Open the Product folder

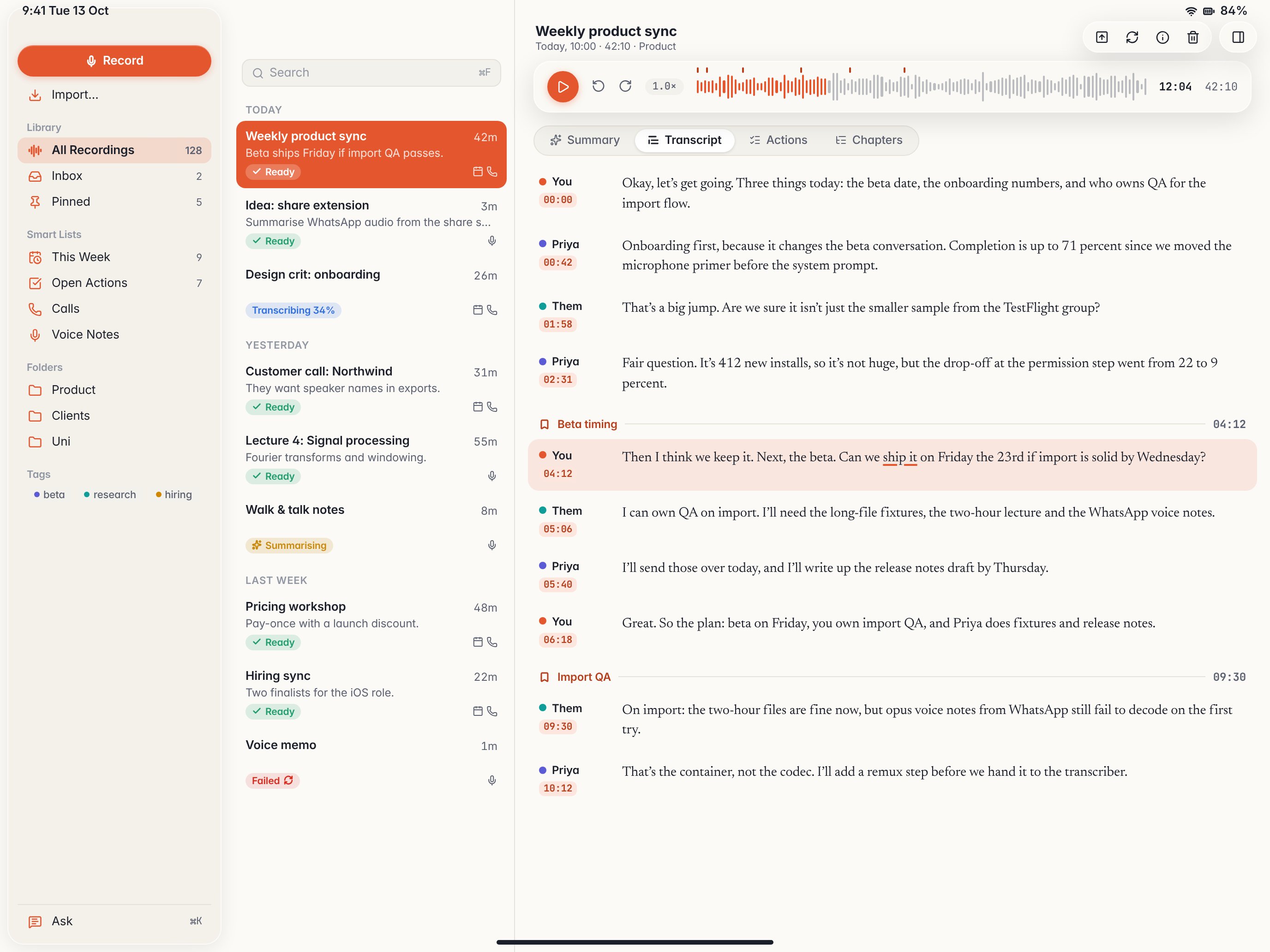point(114,390)
